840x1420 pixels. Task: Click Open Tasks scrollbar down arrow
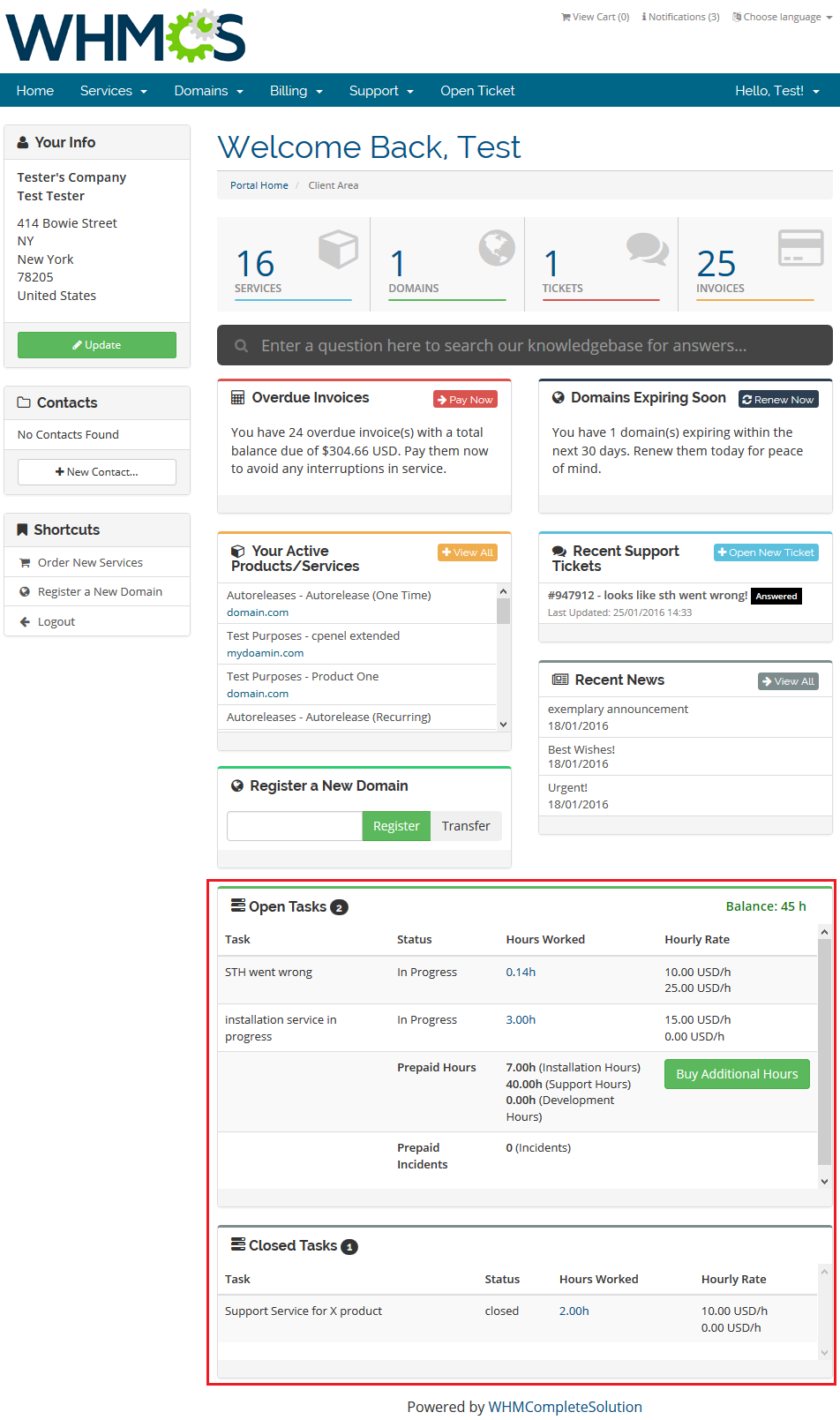tap(825, 1181)
